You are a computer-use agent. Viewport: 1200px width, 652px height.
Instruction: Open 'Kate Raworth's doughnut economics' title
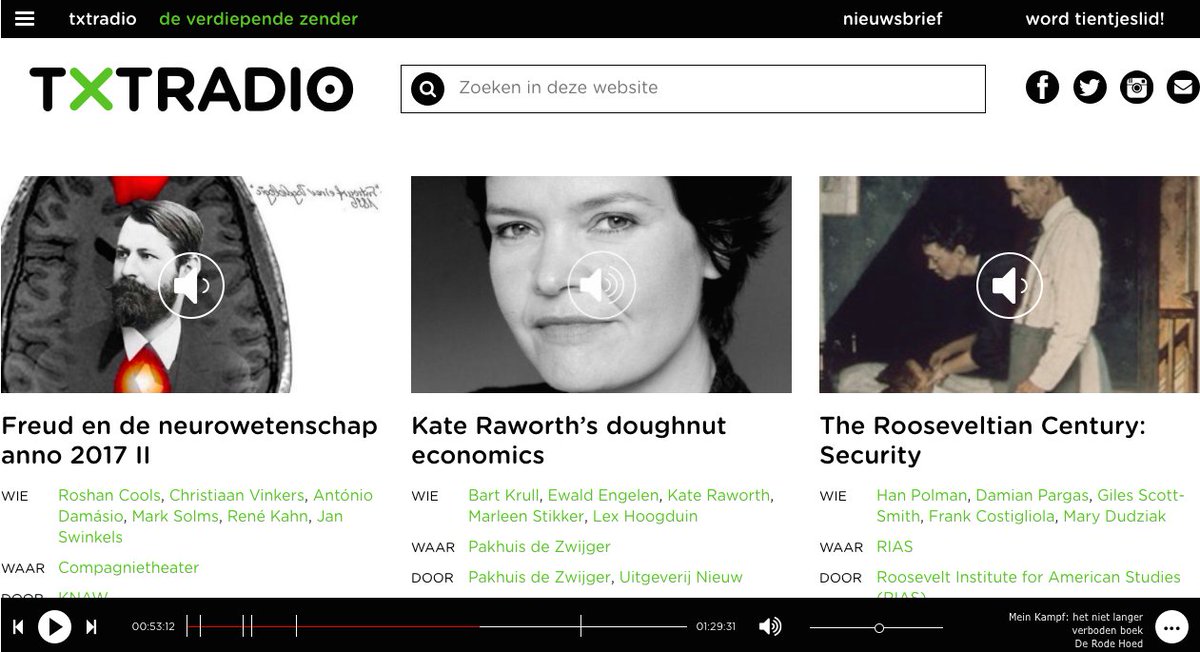click(569, 440)
